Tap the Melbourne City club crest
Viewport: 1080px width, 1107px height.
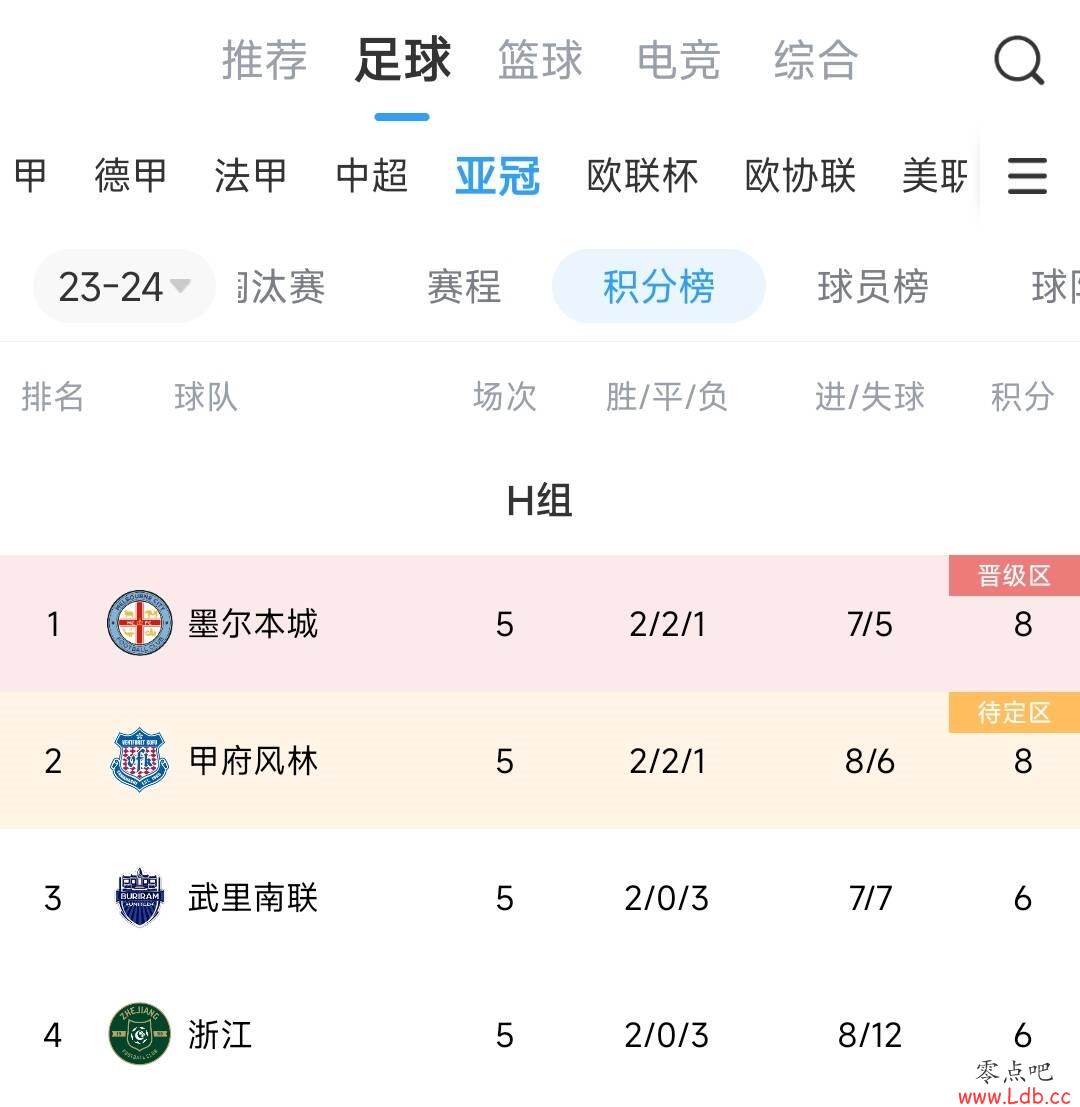[139, 623]
